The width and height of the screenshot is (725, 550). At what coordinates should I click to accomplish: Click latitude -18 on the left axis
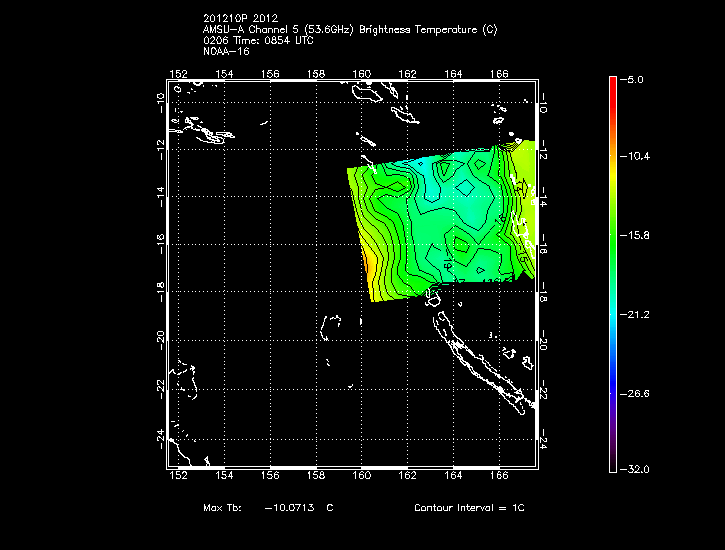point(160,292)
